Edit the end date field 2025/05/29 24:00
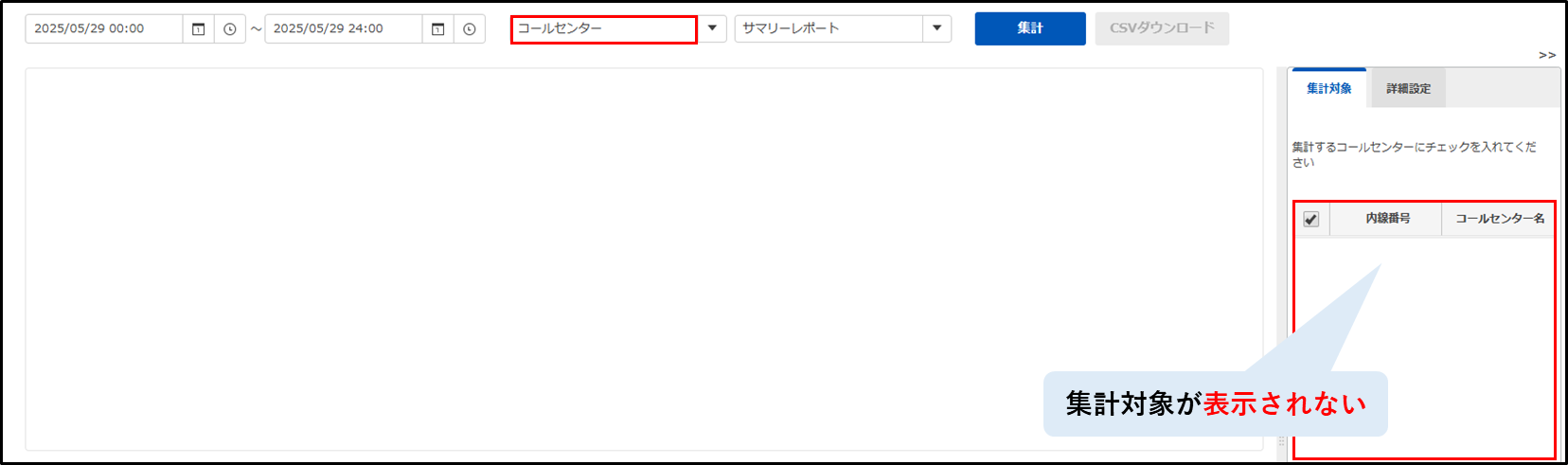Image resolution: width=1568 pixels, height=465 pixels. click(x=344, y=29)
